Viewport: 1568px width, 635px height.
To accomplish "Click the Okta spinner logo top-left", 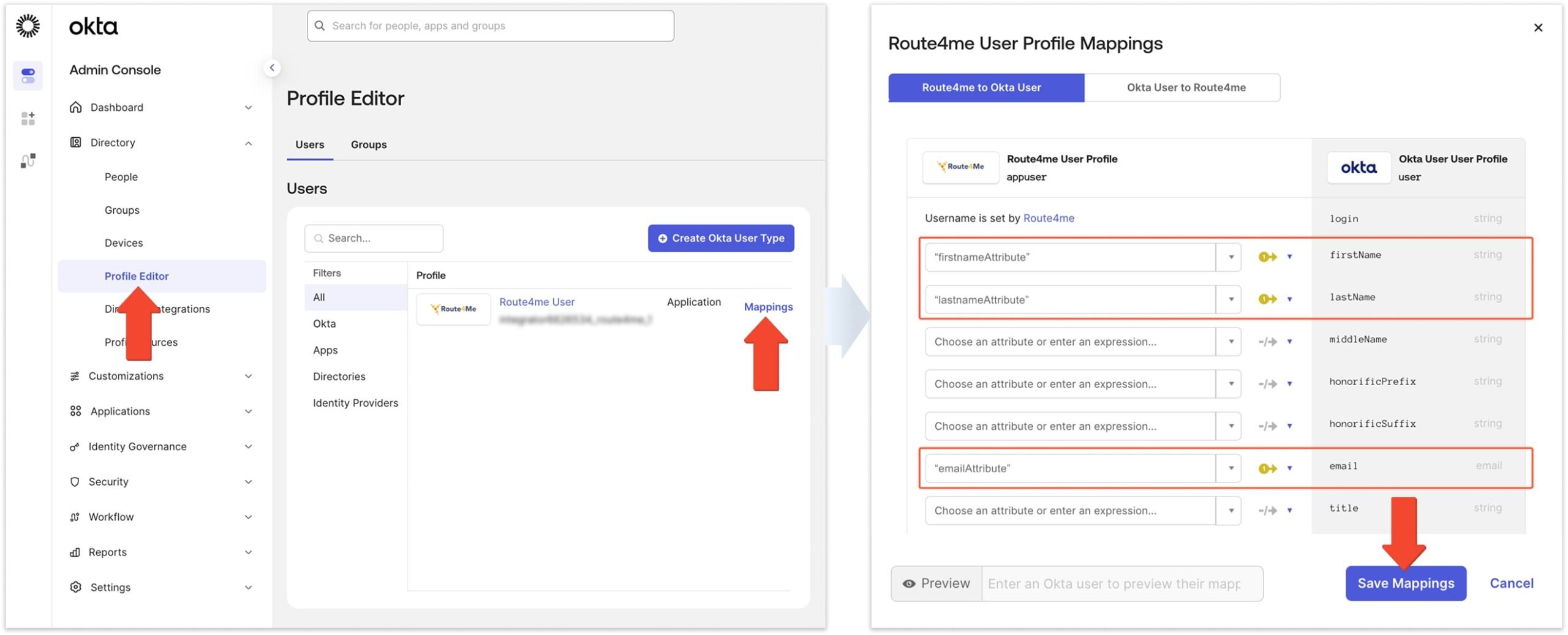I will [28, 26].
